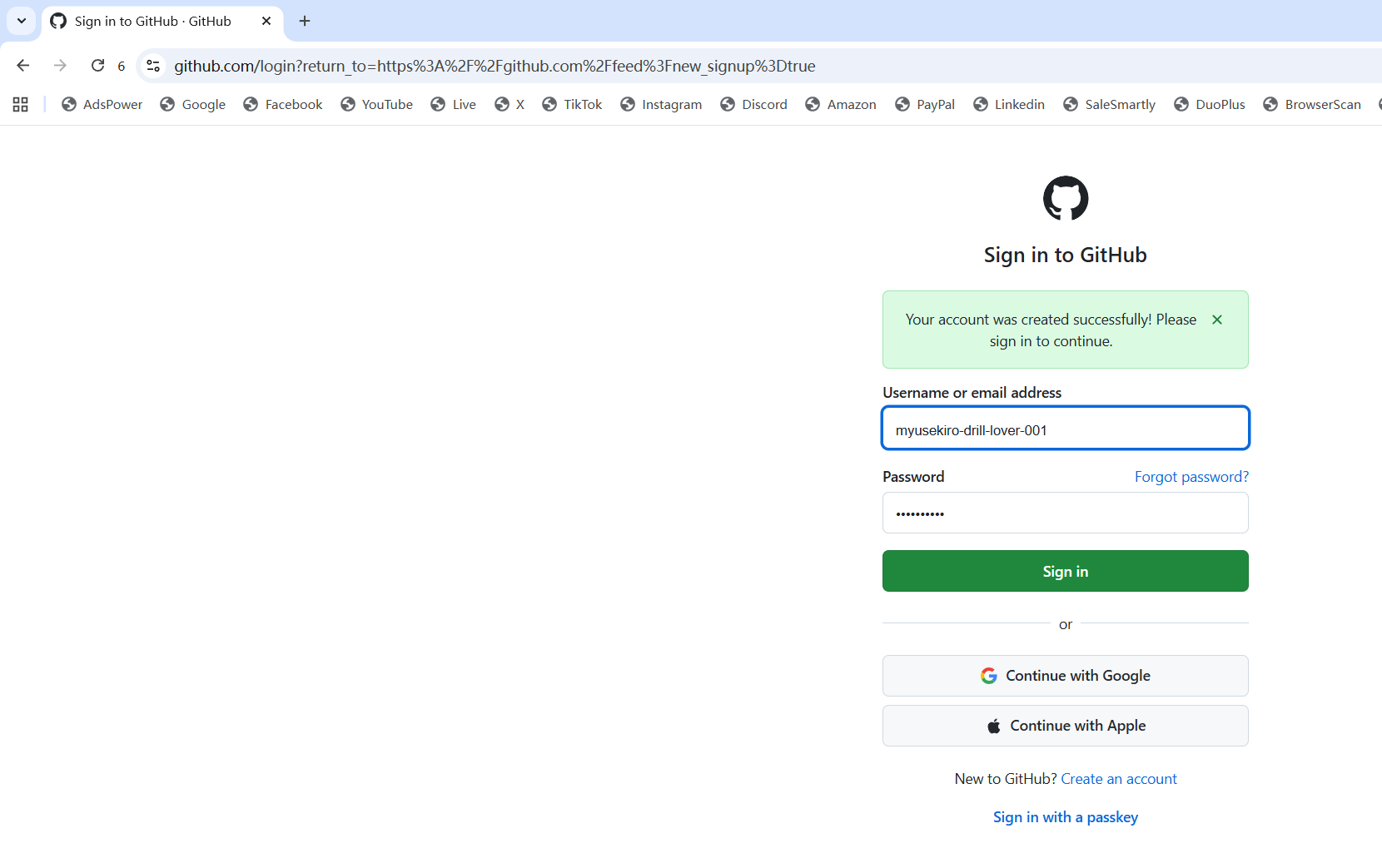
Task: Dismiss the account created success banner
Action: pos(1216,320)
